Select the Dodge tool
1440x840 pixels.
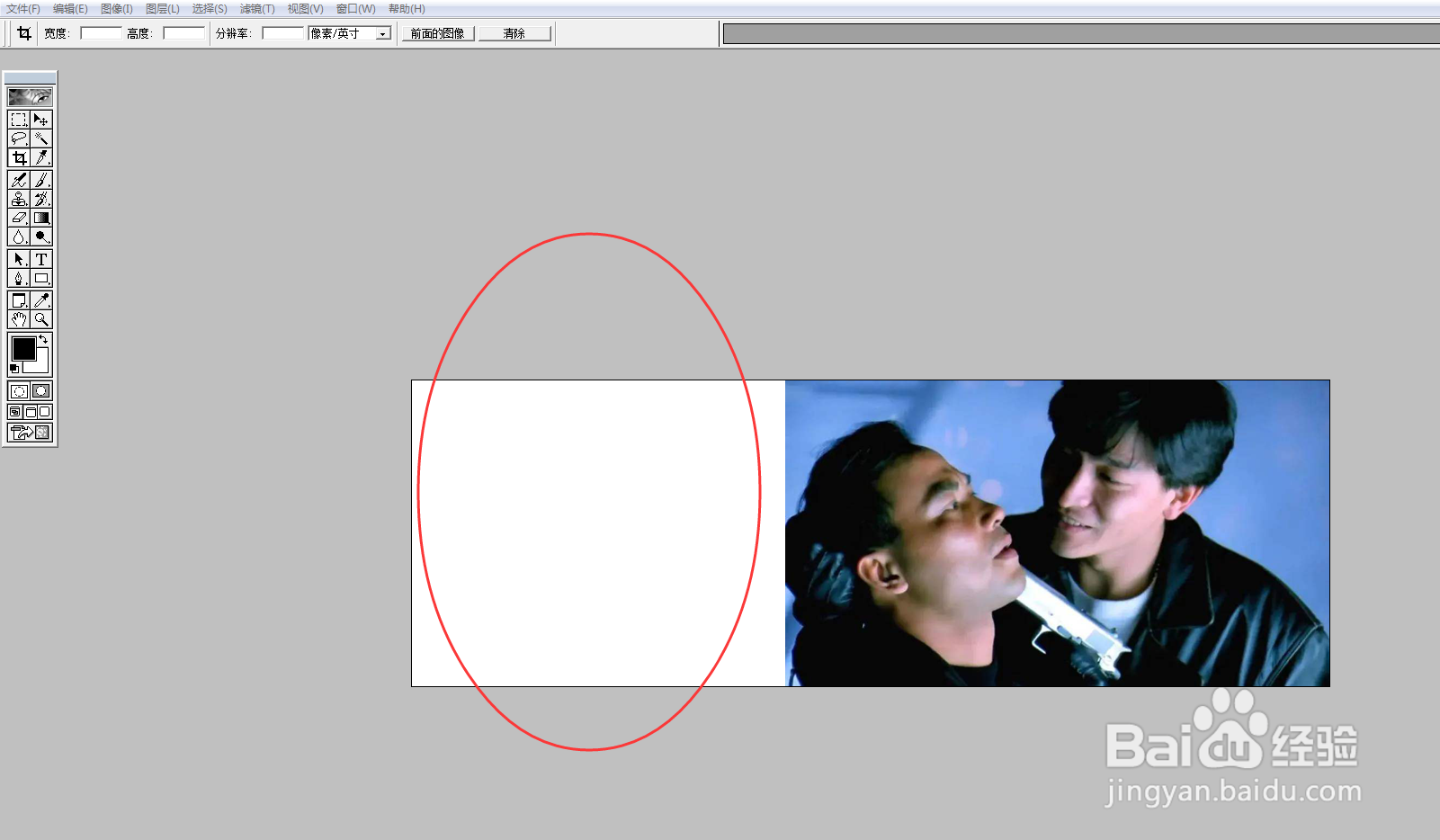(41, 237)
